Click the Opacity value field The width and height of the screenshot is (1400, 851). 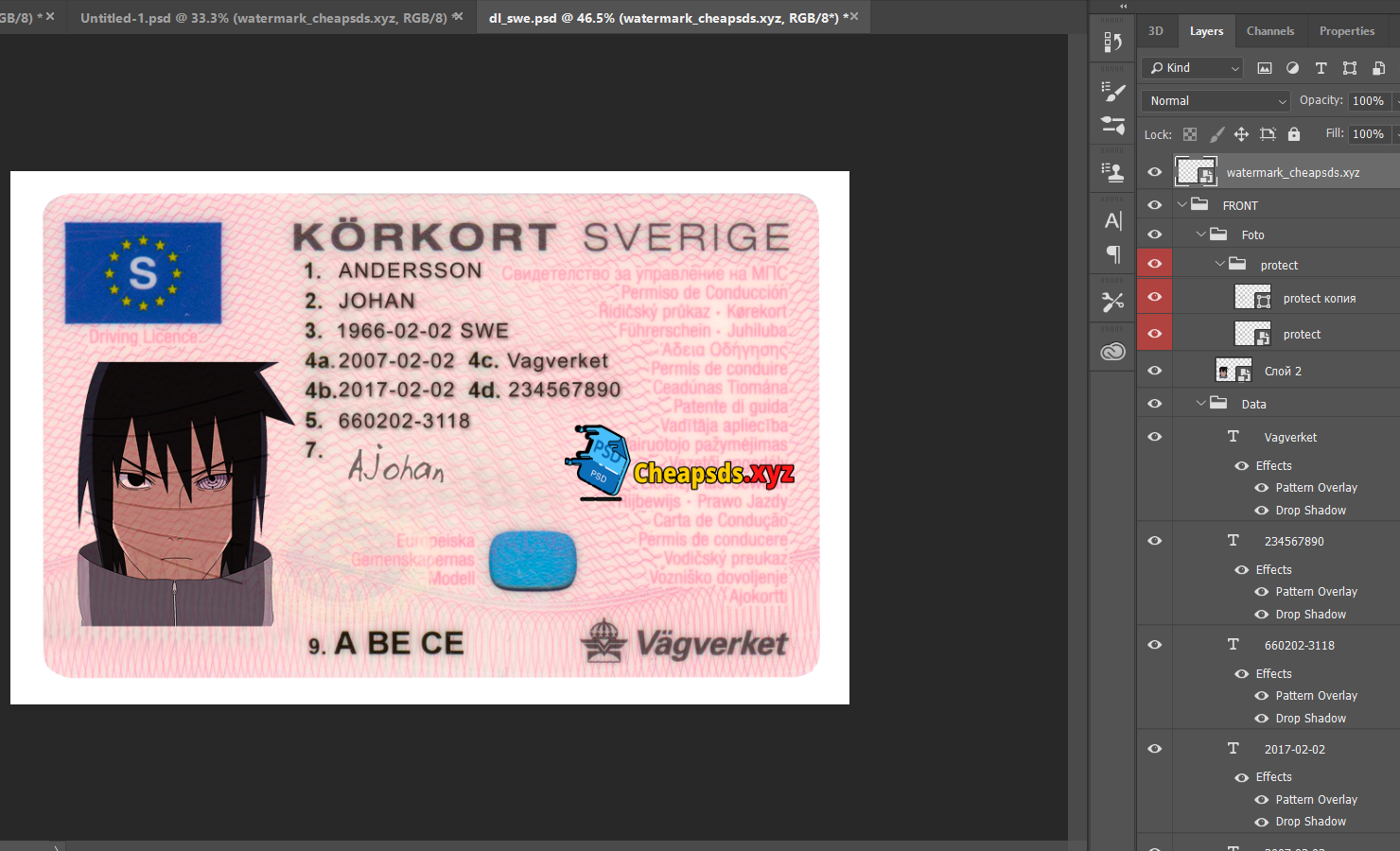pos(1368,101)
